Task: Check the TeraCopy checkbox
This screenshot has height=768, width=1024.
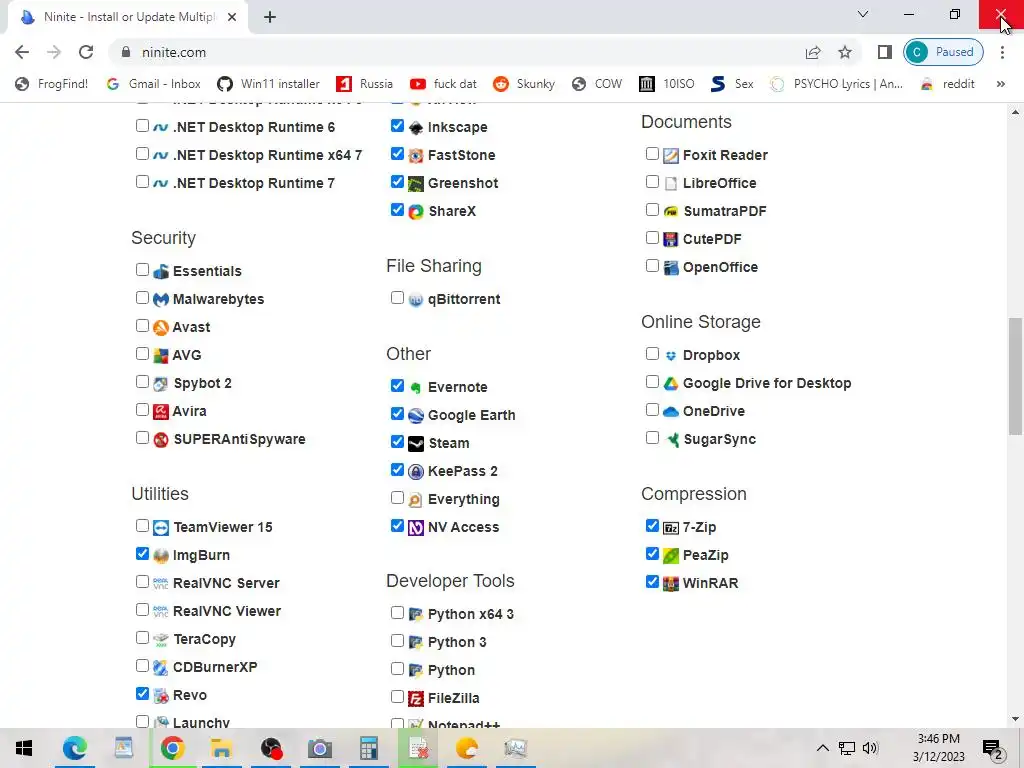Action: click(142, 637)
